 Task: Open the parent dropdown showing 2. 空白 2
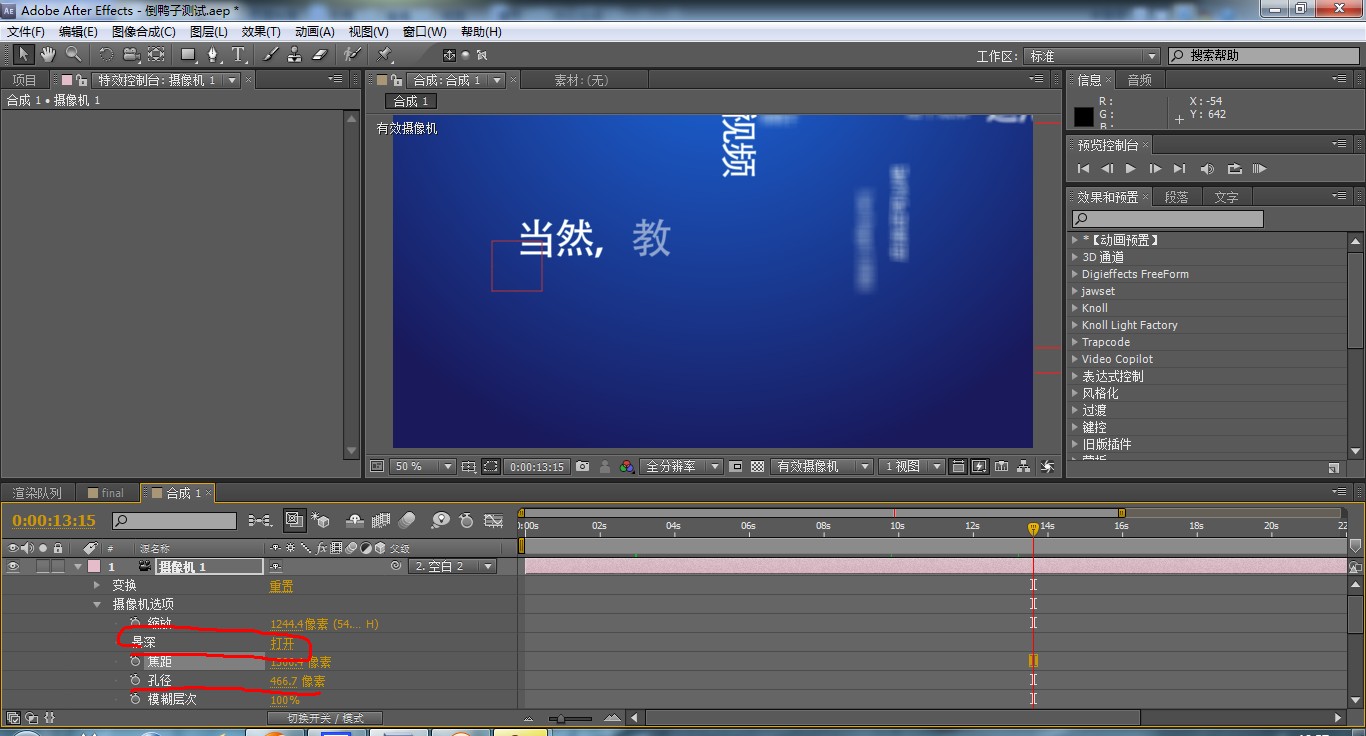coord(452,566)
